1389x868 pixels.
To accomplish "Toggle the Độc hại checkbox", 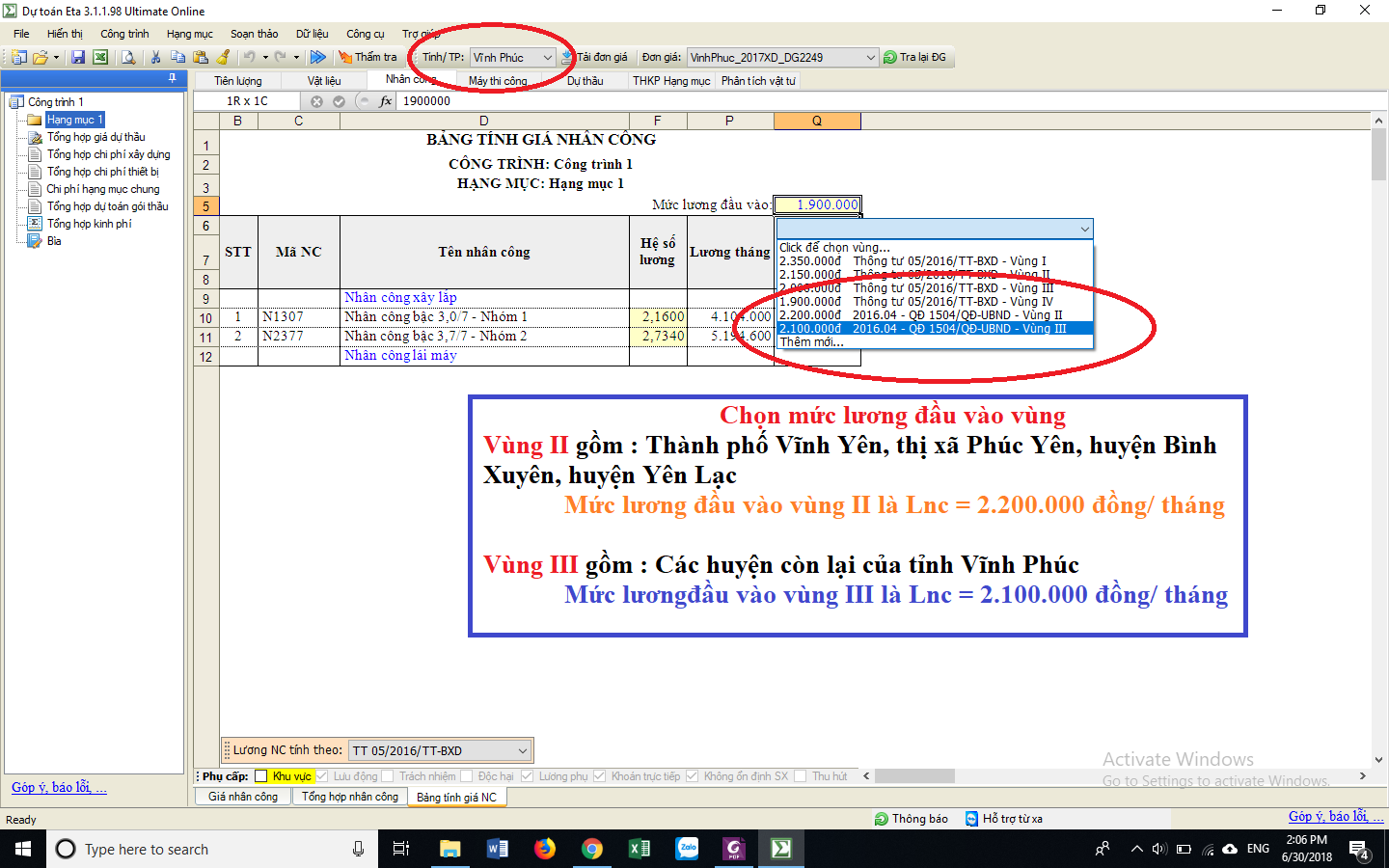I will [467, 776].
